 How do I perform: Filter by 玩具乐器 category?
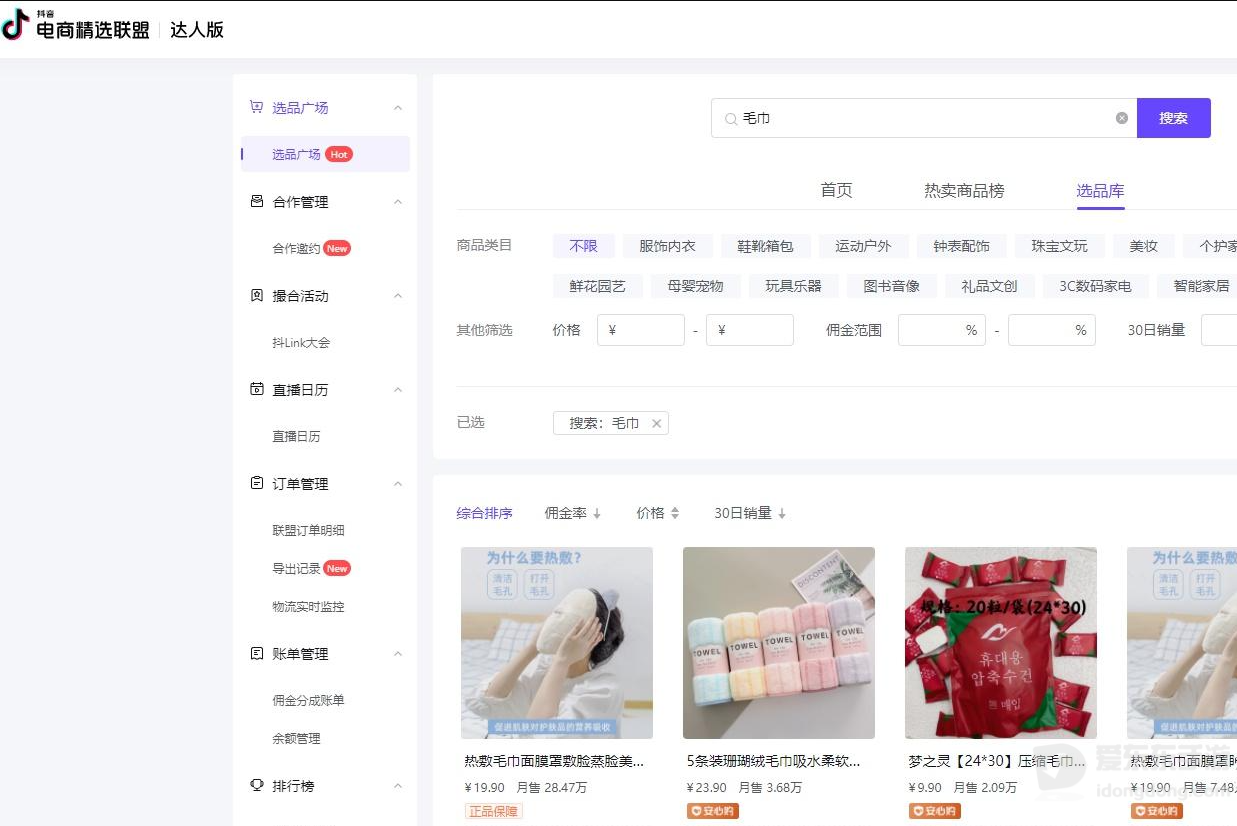pos(793,286)
